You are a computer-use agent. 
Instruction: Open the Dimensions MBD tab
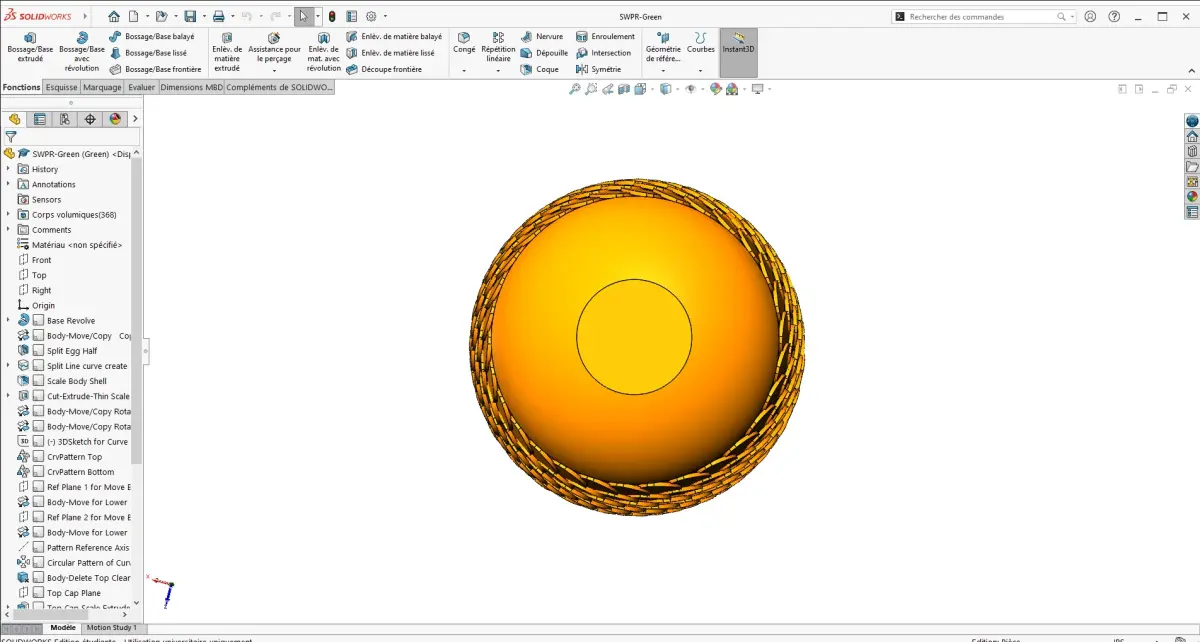pos(192,87)
